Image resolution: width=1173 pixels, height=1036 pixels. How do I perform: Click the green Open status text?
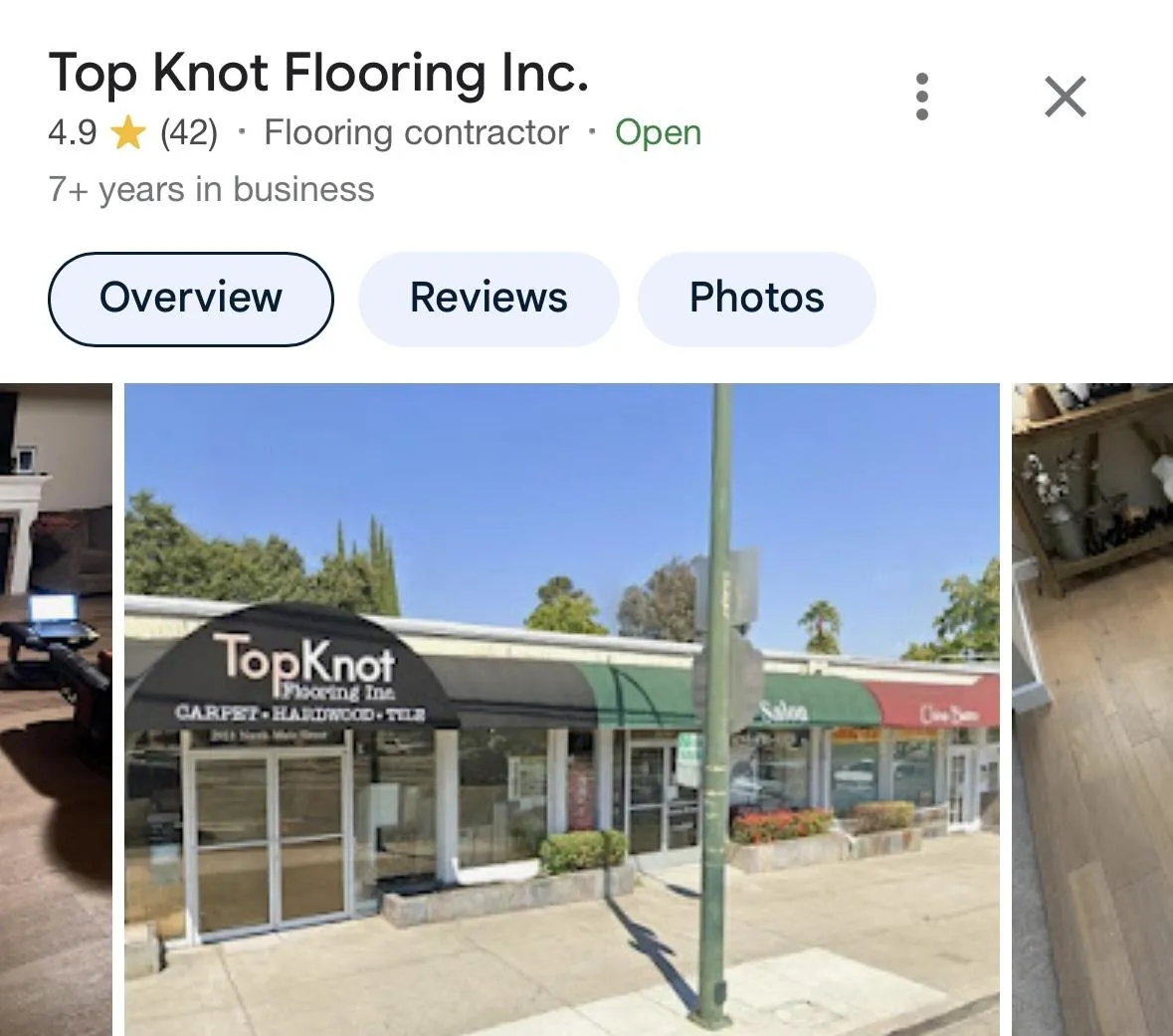659,132
